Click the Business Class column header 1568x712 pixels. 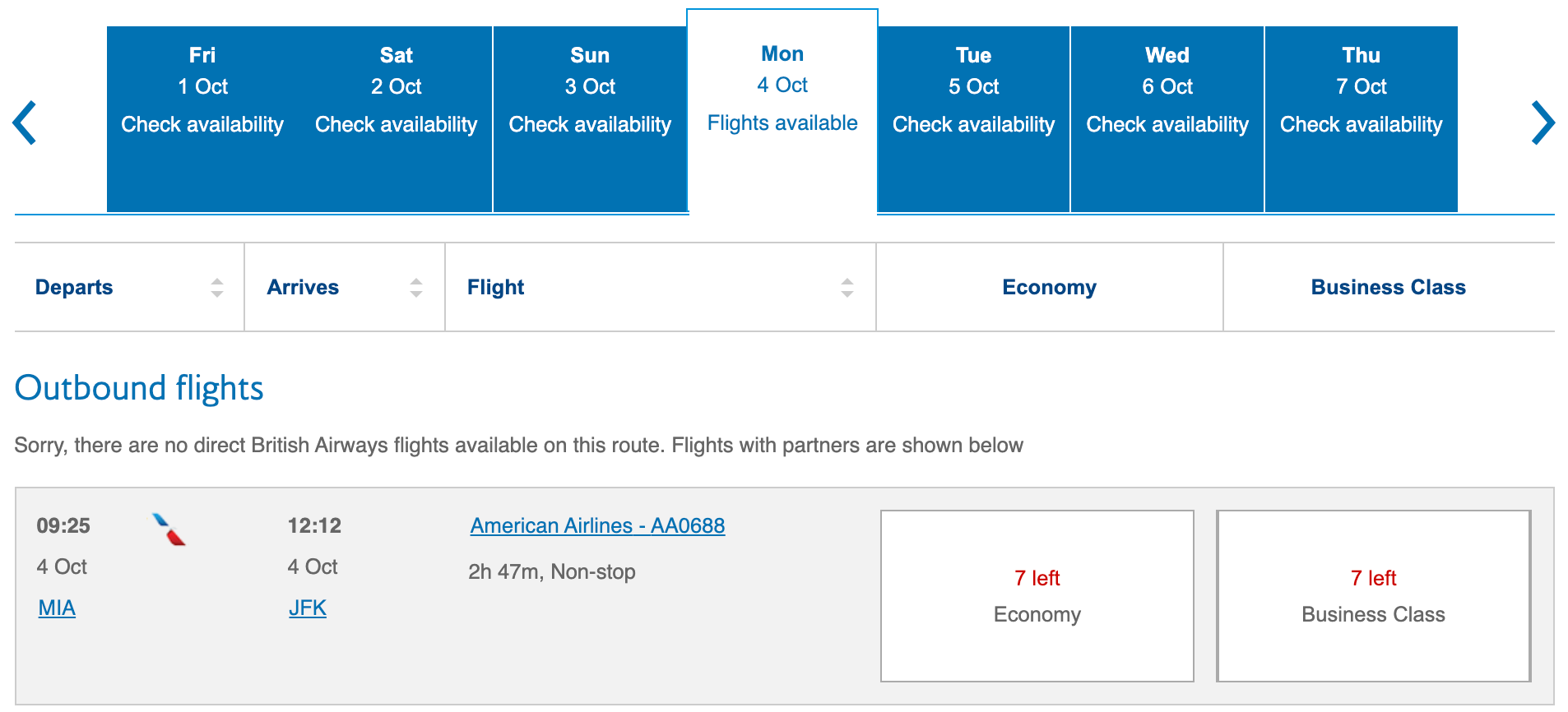coord(1387,287)
